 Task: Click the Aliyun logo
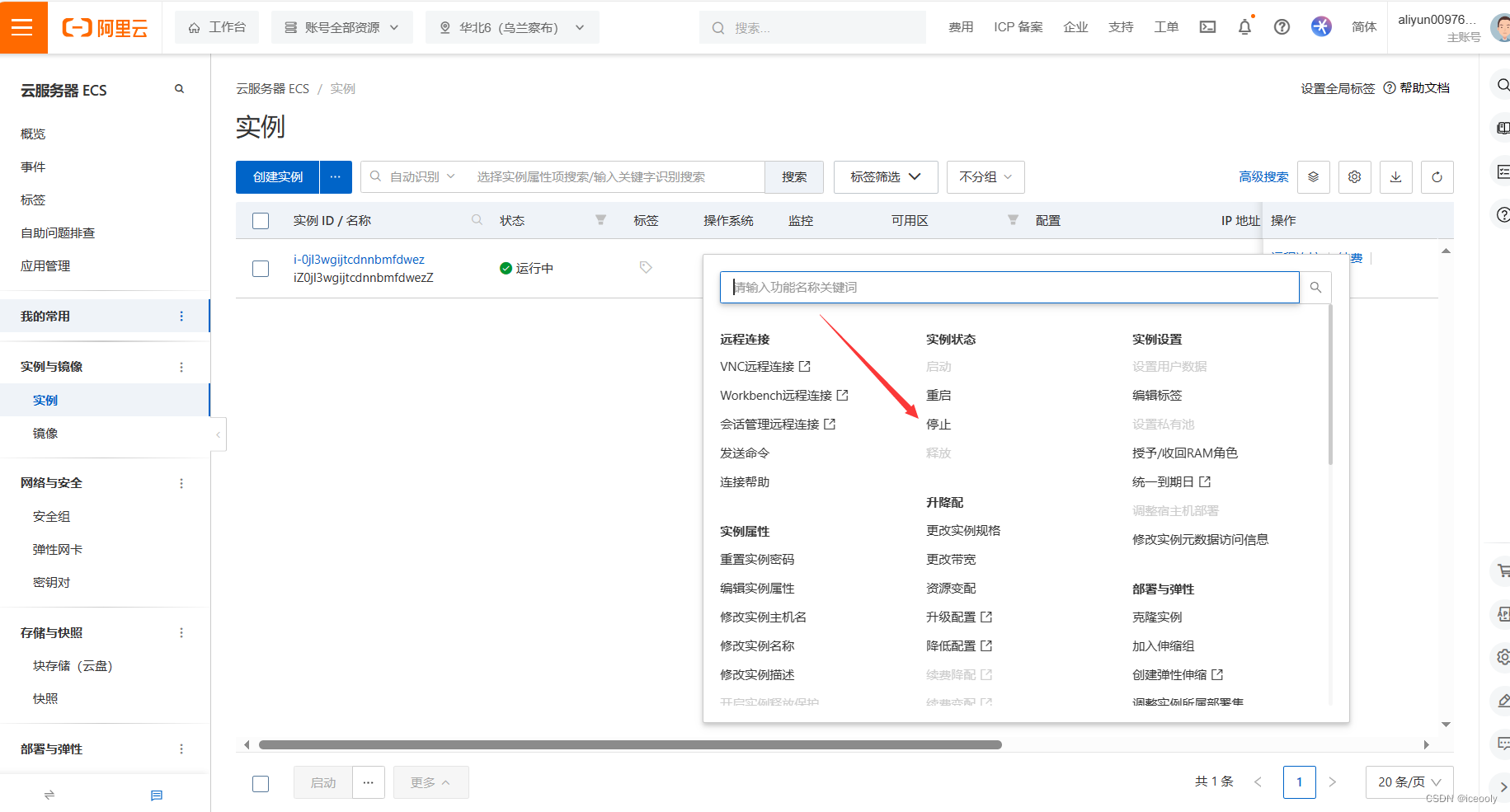tap(105, 28)
